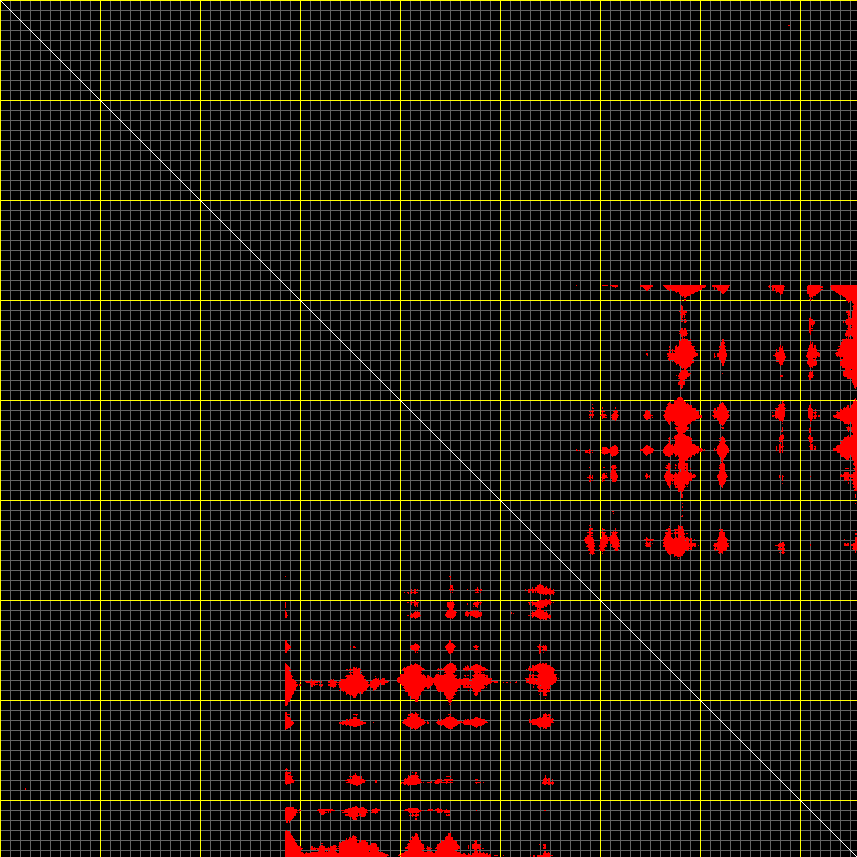Viewport: 857px width, 857px height.
Task: Click the twin red blobs at upper-right cluster's bottom-left
Action: pyautogui.click(x=598, y=541)
